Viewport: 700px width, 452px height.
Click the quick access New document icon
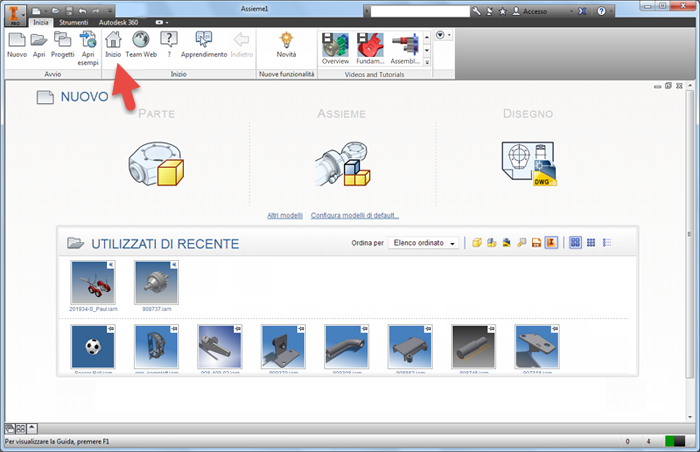pos(36,11)
